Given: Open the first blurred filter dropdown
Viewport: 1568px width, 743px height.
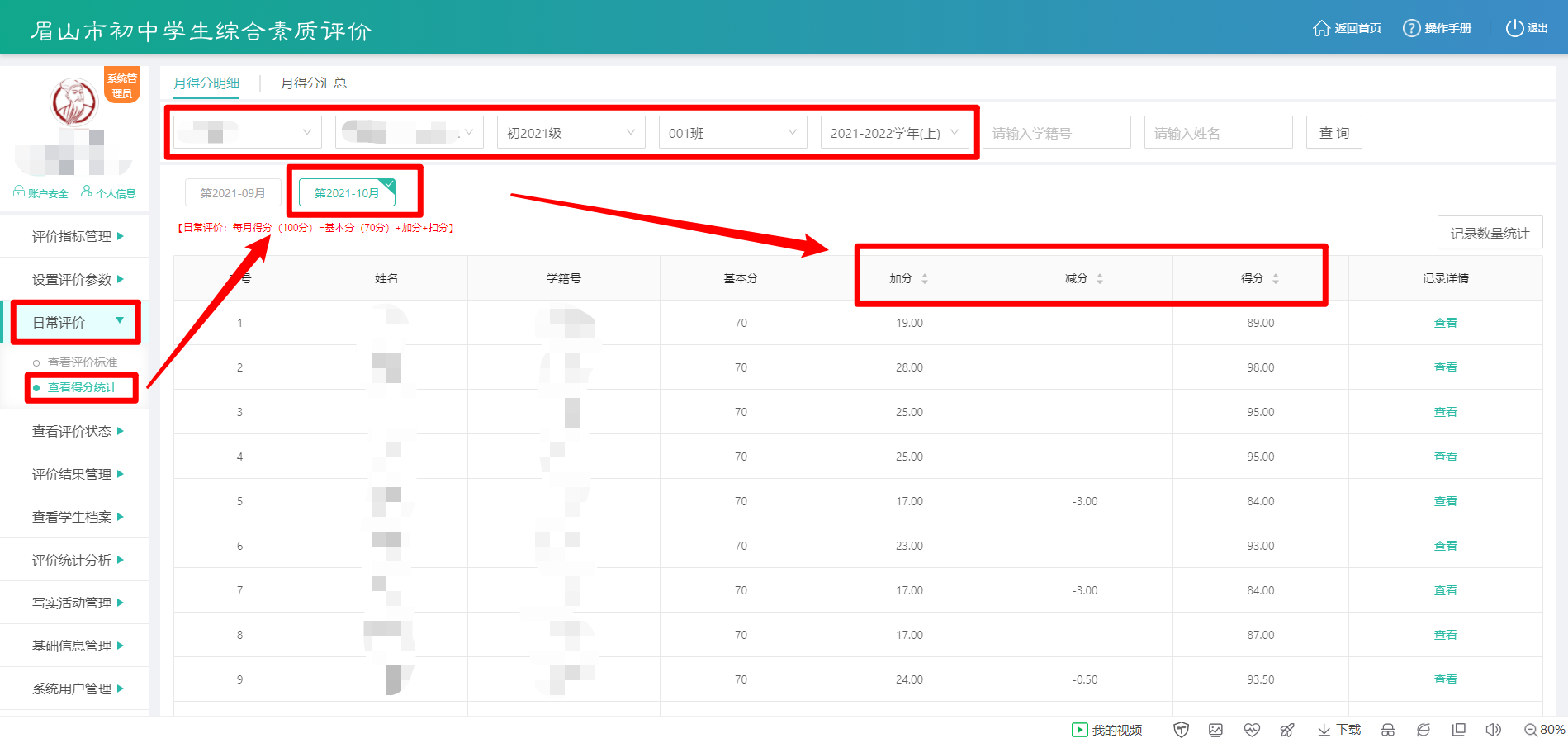Looking at the screenshot, I should (x=247, y=132).
